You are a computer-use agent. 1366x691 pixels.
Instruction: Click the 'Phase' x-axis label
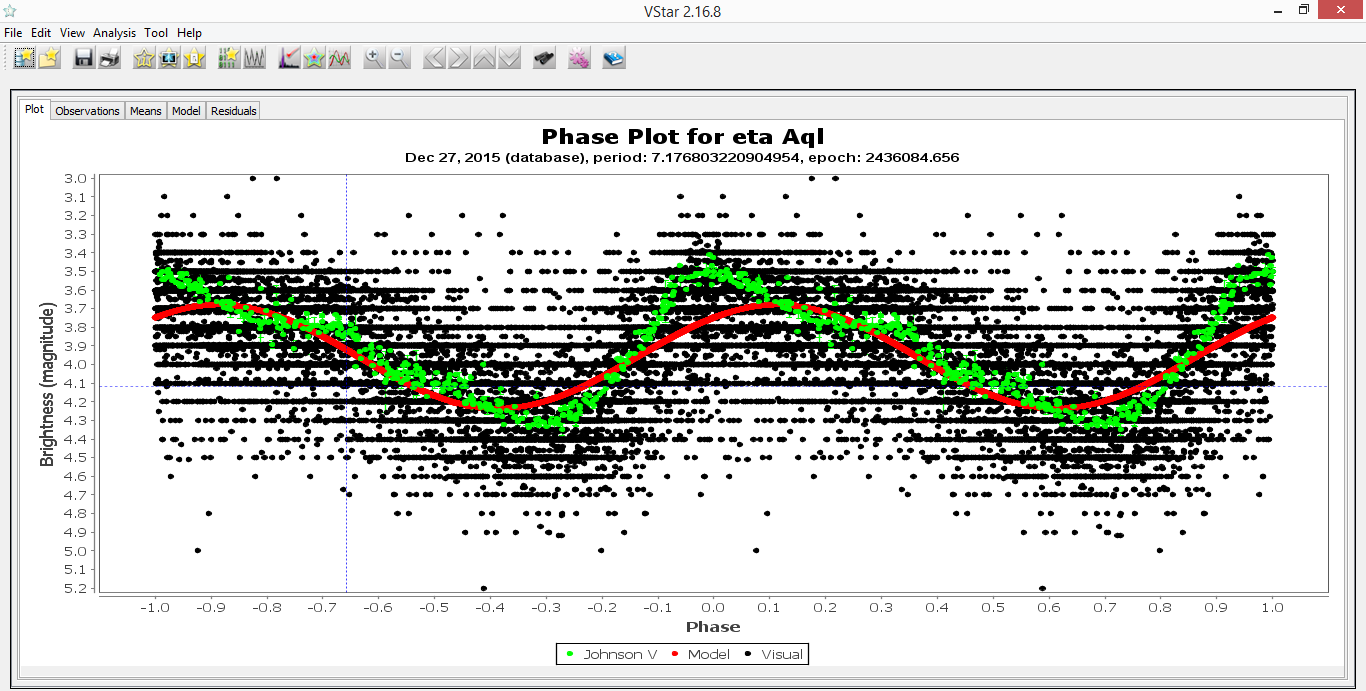click(713, 627)
